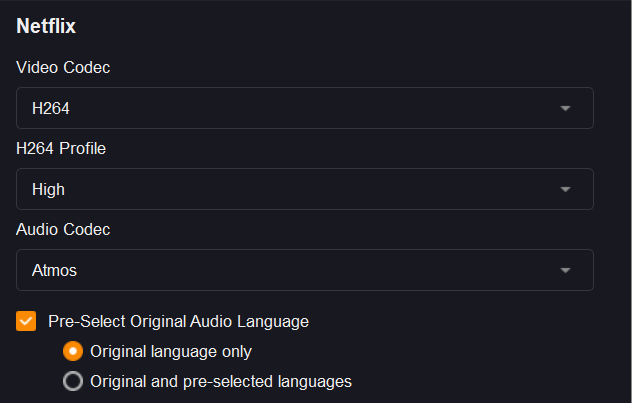Select the 'Original language only' radio button

pos(73,352)
